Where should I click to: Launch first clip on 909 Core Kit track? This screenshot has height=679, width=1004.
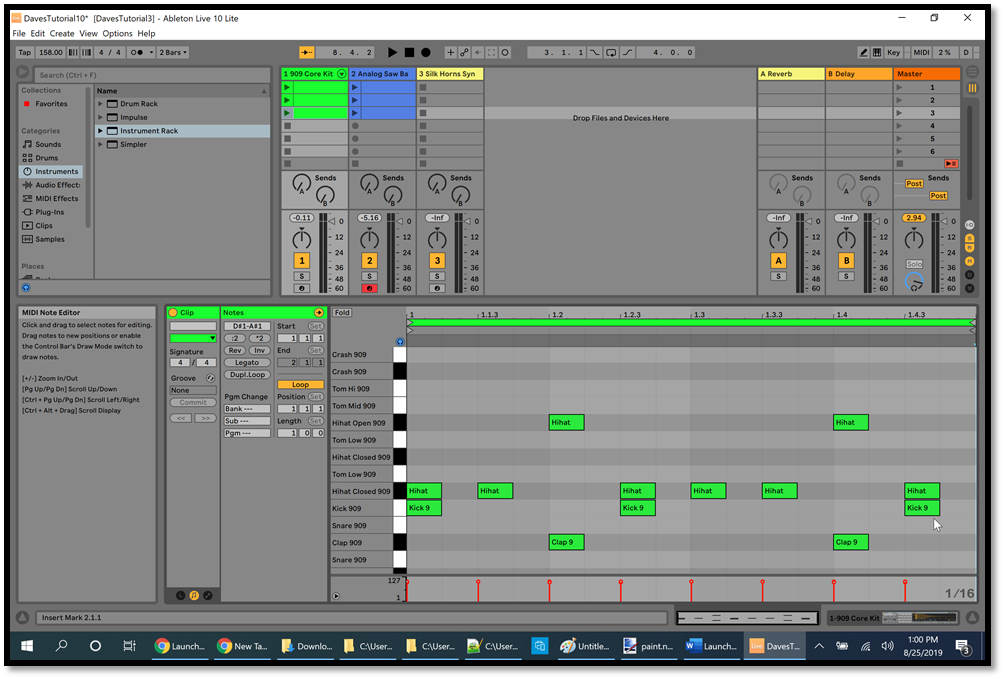(287, 87)
